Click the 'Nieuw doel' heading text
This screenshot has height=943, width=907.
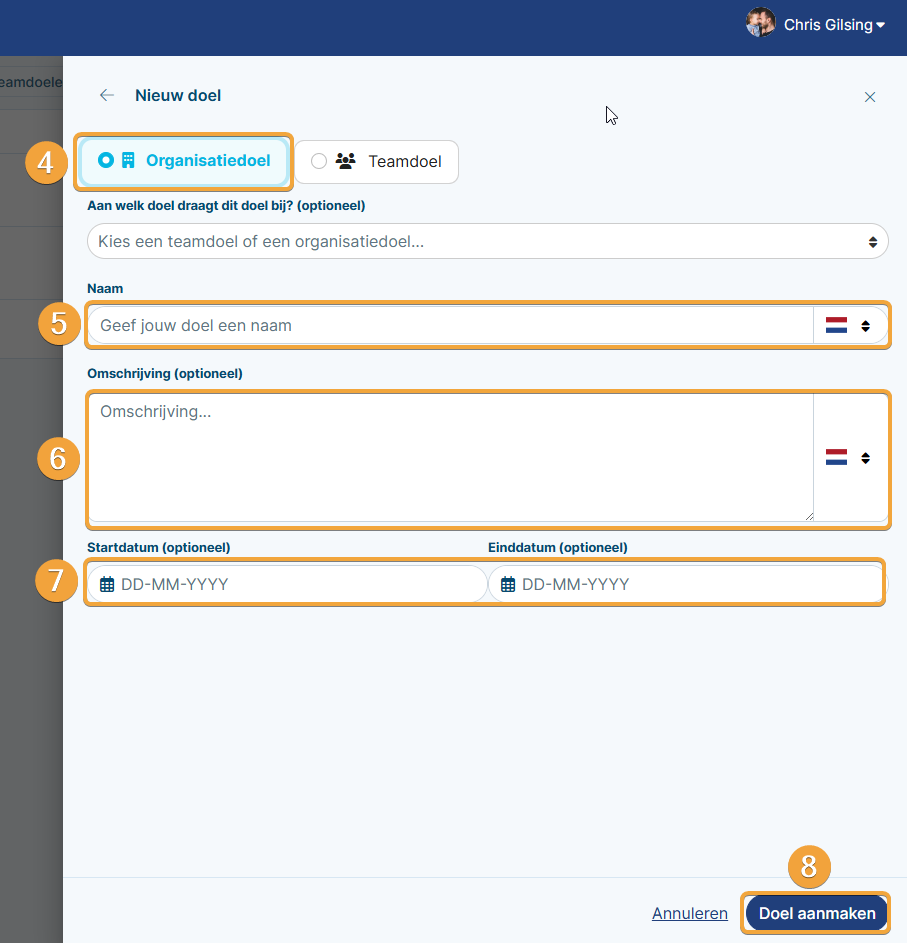[x=178, y=96]
